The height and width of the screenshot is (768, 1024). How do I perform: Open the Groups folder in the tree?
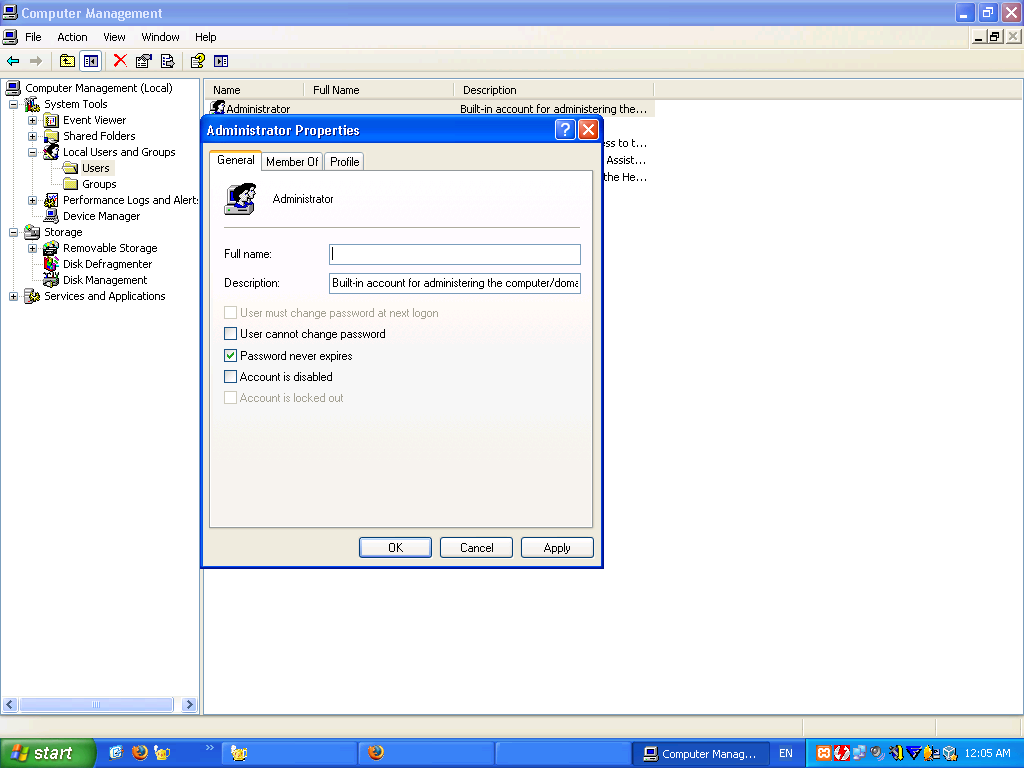99,184
